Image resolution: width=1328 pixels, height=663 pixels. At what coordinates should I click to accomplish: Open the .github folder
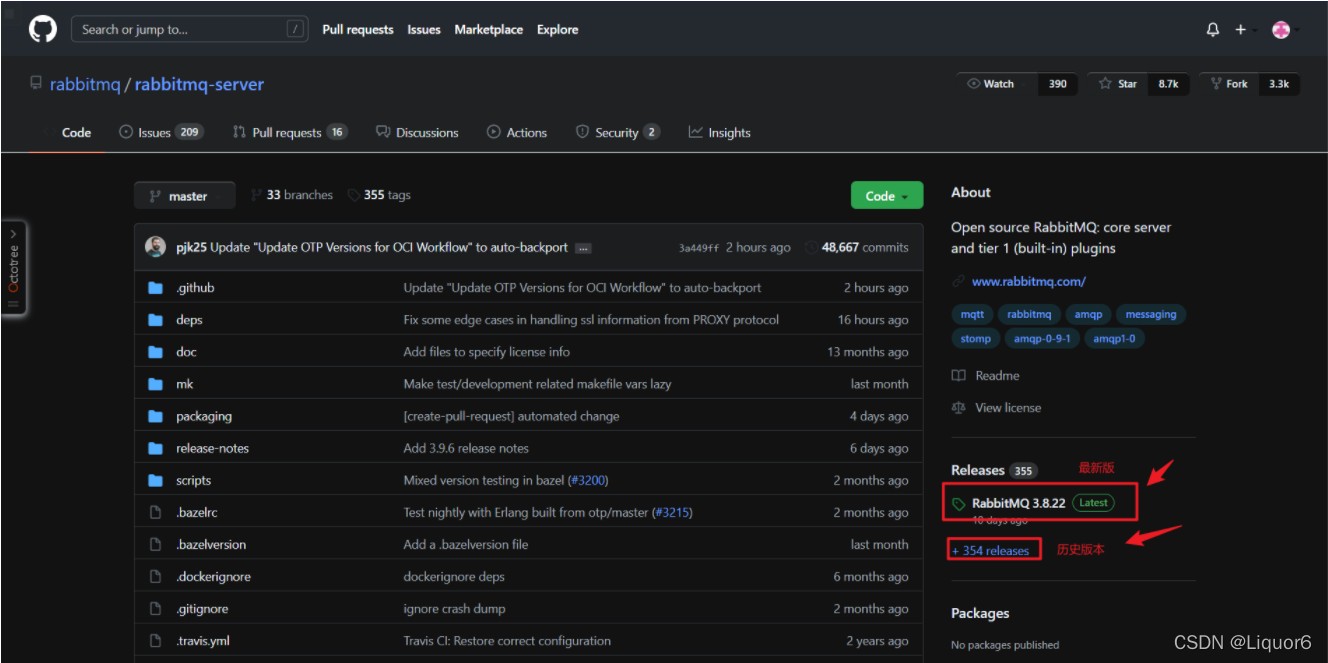coord(195,287)
